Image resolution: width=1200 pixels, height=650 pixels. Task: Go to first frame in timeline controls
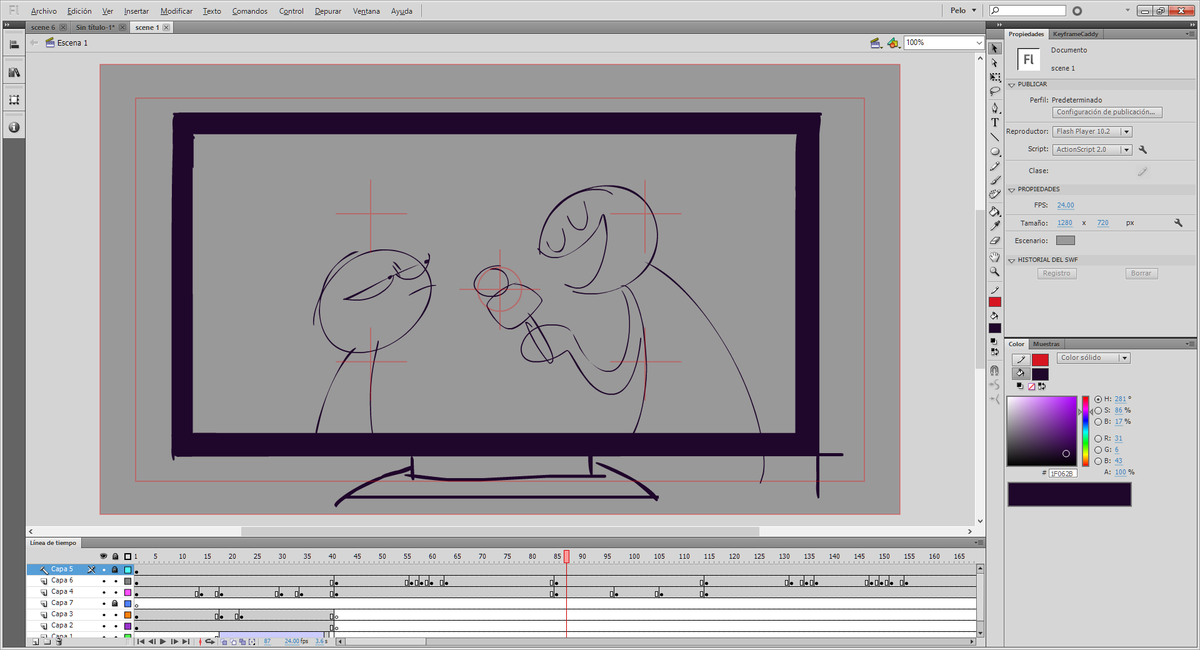coord(140,642)
